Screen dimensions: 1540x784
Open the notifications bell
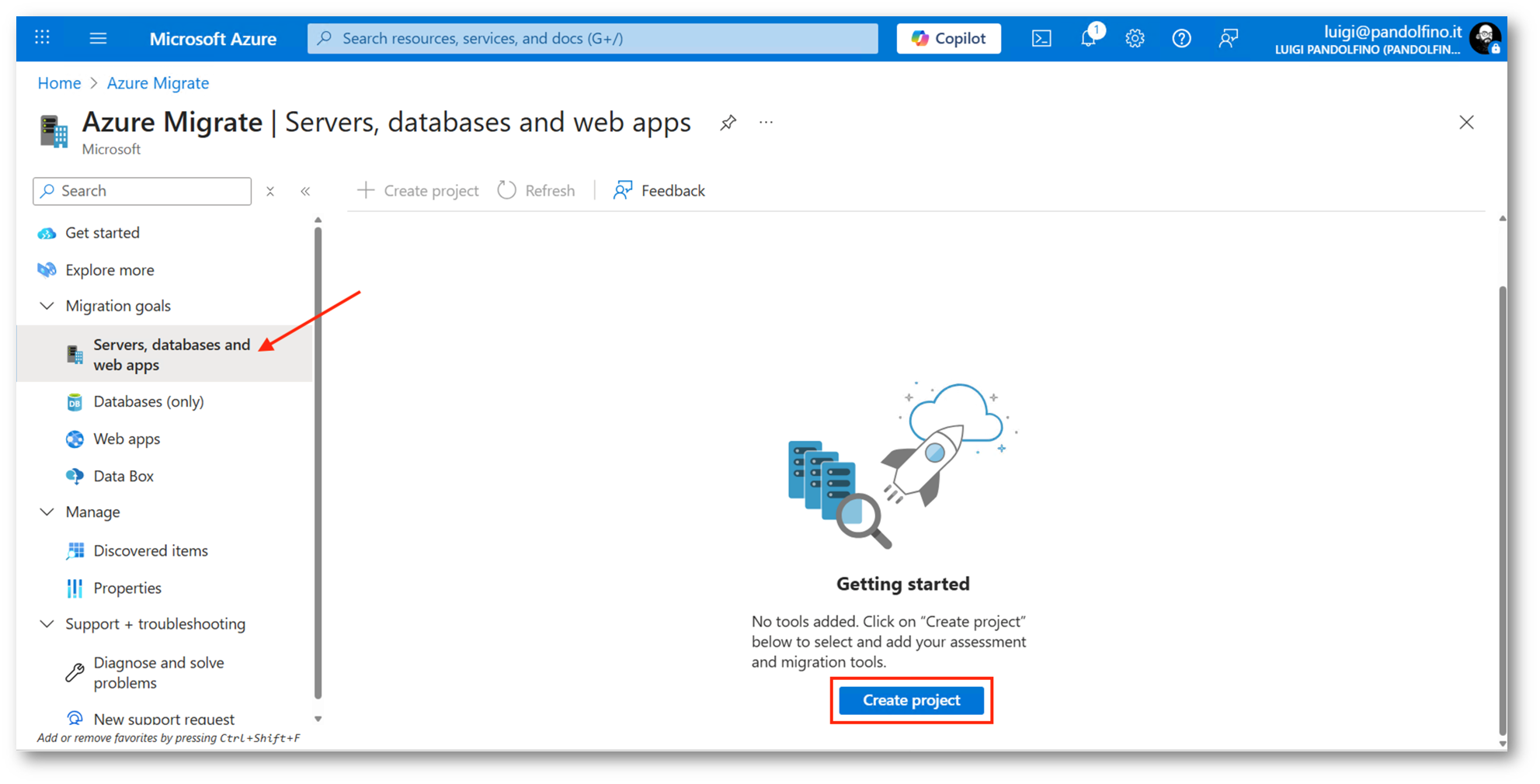coord(1088,38)
